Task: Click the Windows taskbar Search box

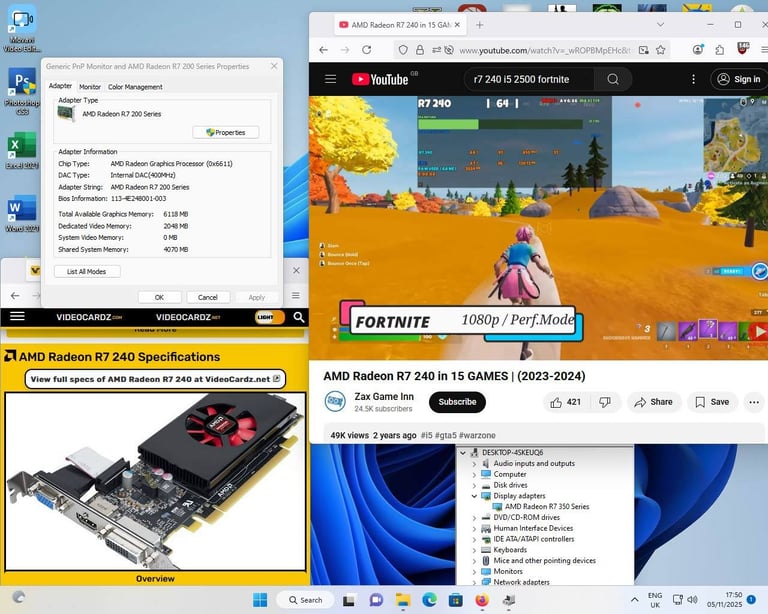Action: [305, 600]
